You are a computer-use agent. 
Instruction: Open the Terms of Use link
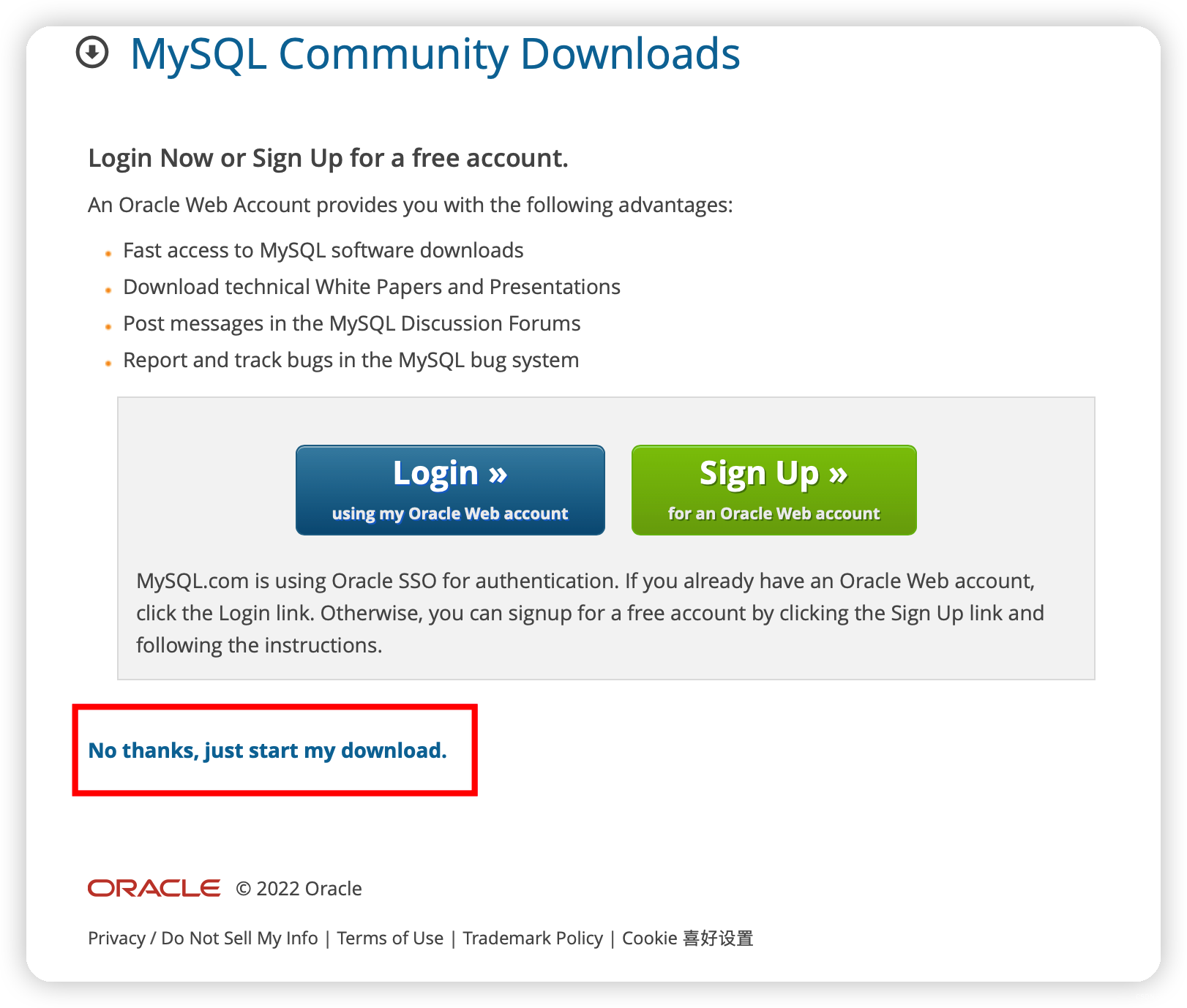point(390,938)
